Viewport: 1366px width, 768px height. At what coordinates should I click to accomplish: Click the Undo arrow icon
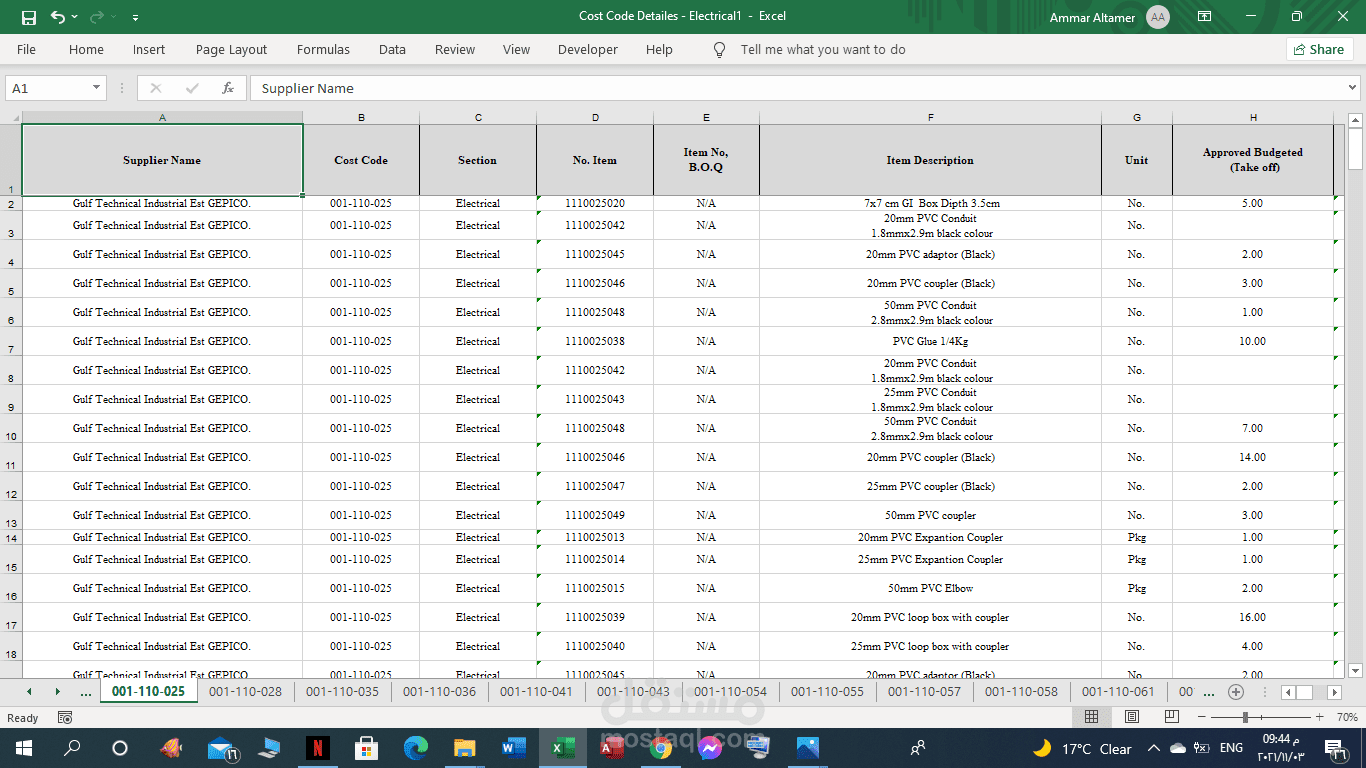[x=58, y=17]
